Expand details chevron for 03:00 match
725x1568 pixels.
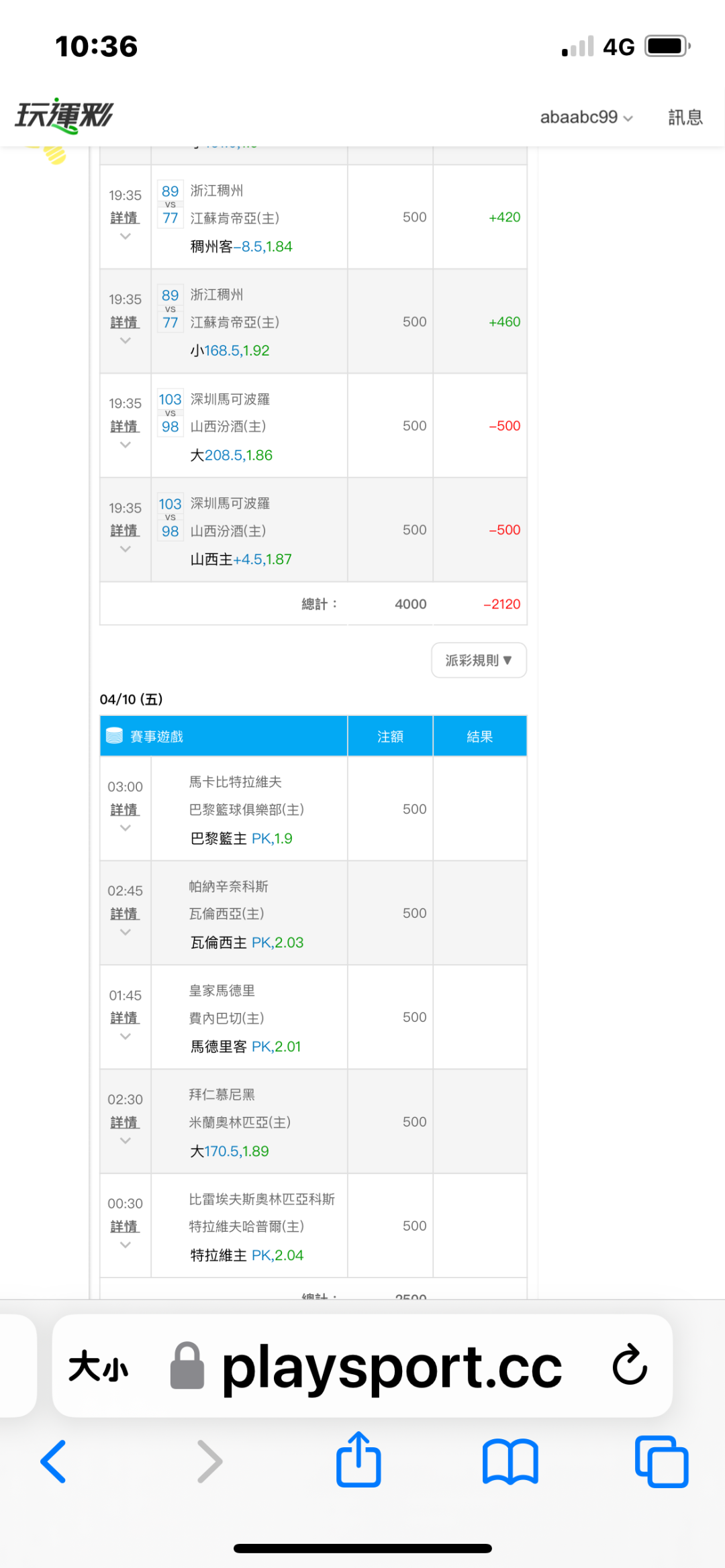click(125, 828)
